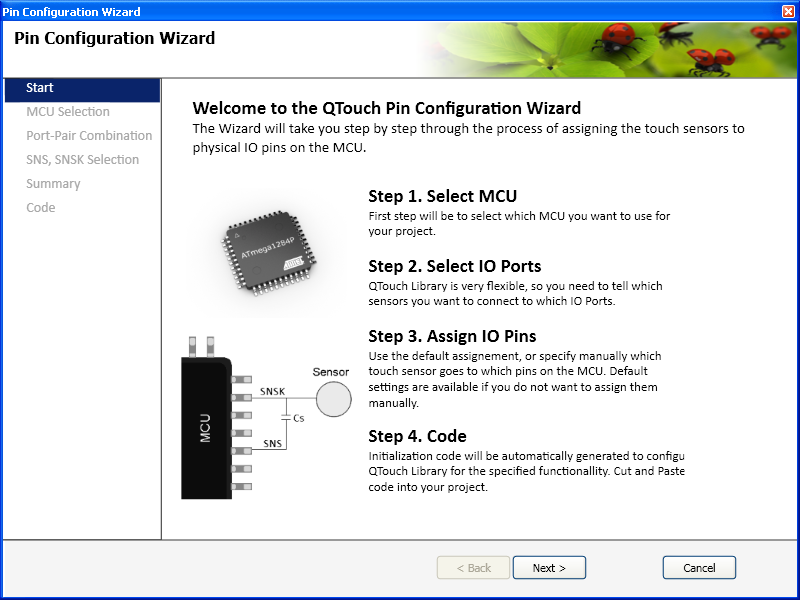Click the black MCU block in the diagram
Viewport: 800px width, 600px height.
click(x=206, y=428)
